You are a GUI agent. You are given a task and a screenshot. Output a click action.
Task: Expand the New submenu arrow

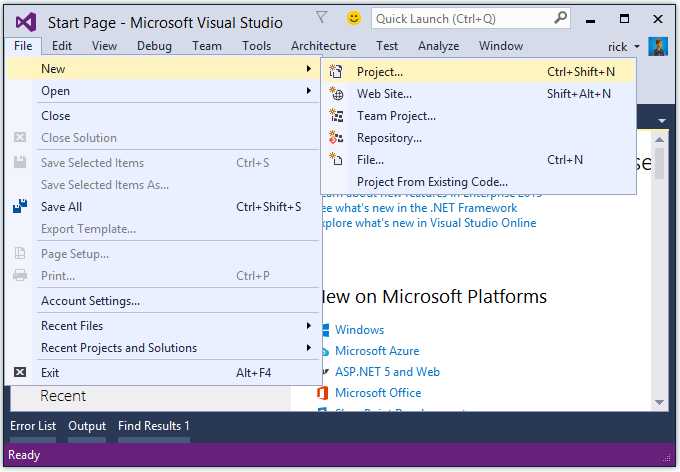(x=309, y=69)
